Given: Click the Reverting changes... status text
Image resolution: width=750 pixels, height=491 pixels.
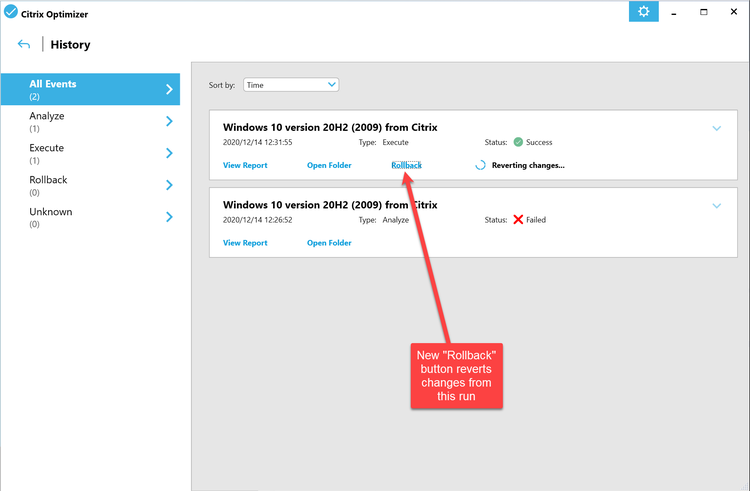Looking at the screenshot, I should (x=528, y=165).
